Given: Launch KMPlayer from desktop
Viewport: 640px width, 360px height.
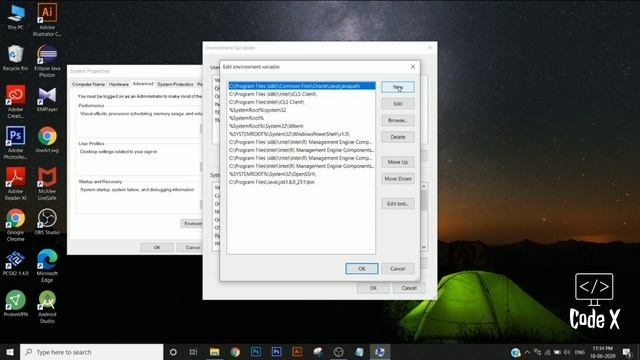Looking at the screenshot, I should [x=47, y=99].
